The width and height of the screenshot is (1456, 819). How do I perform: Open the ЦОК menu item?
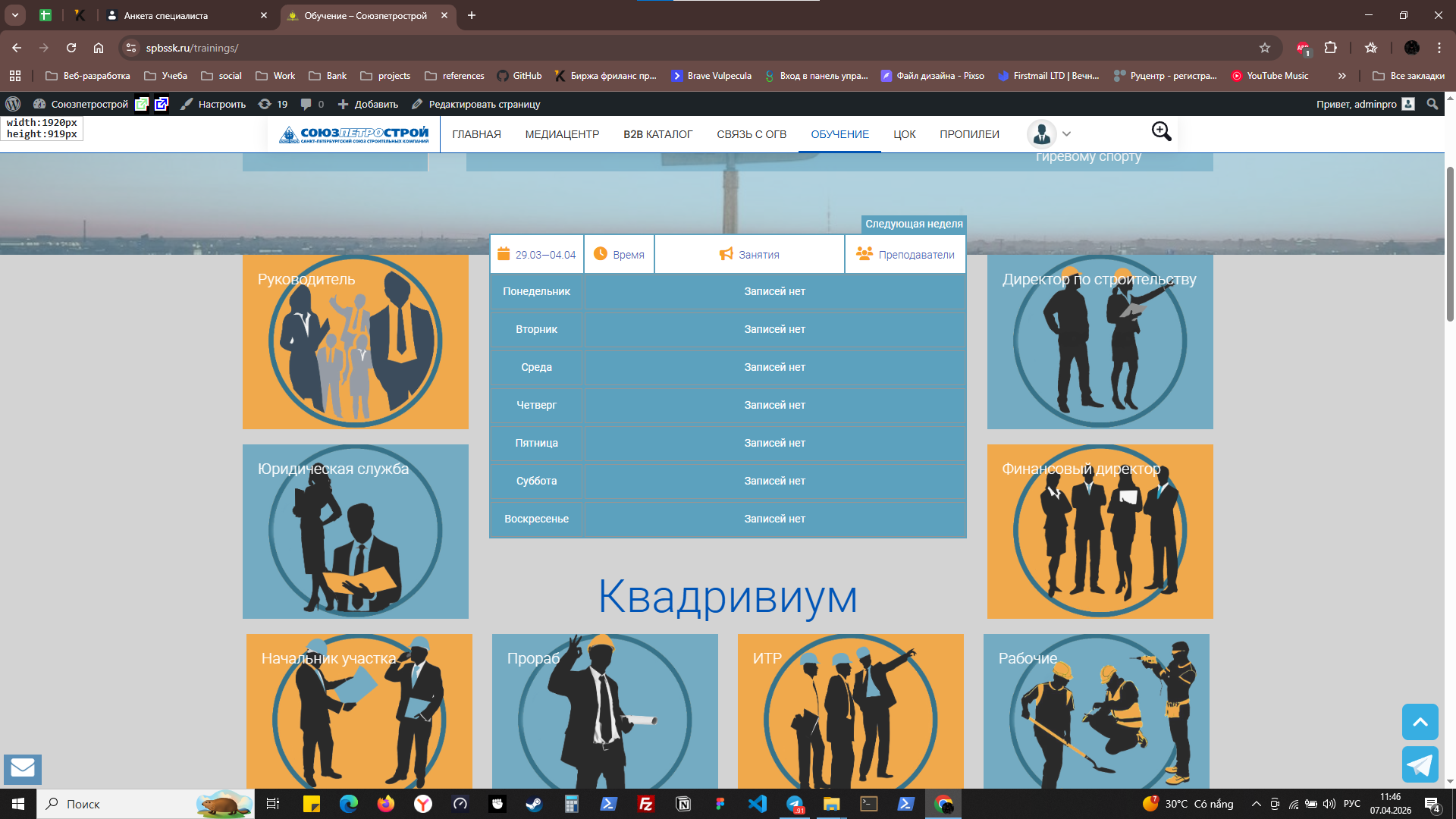(x=904, y=134)
